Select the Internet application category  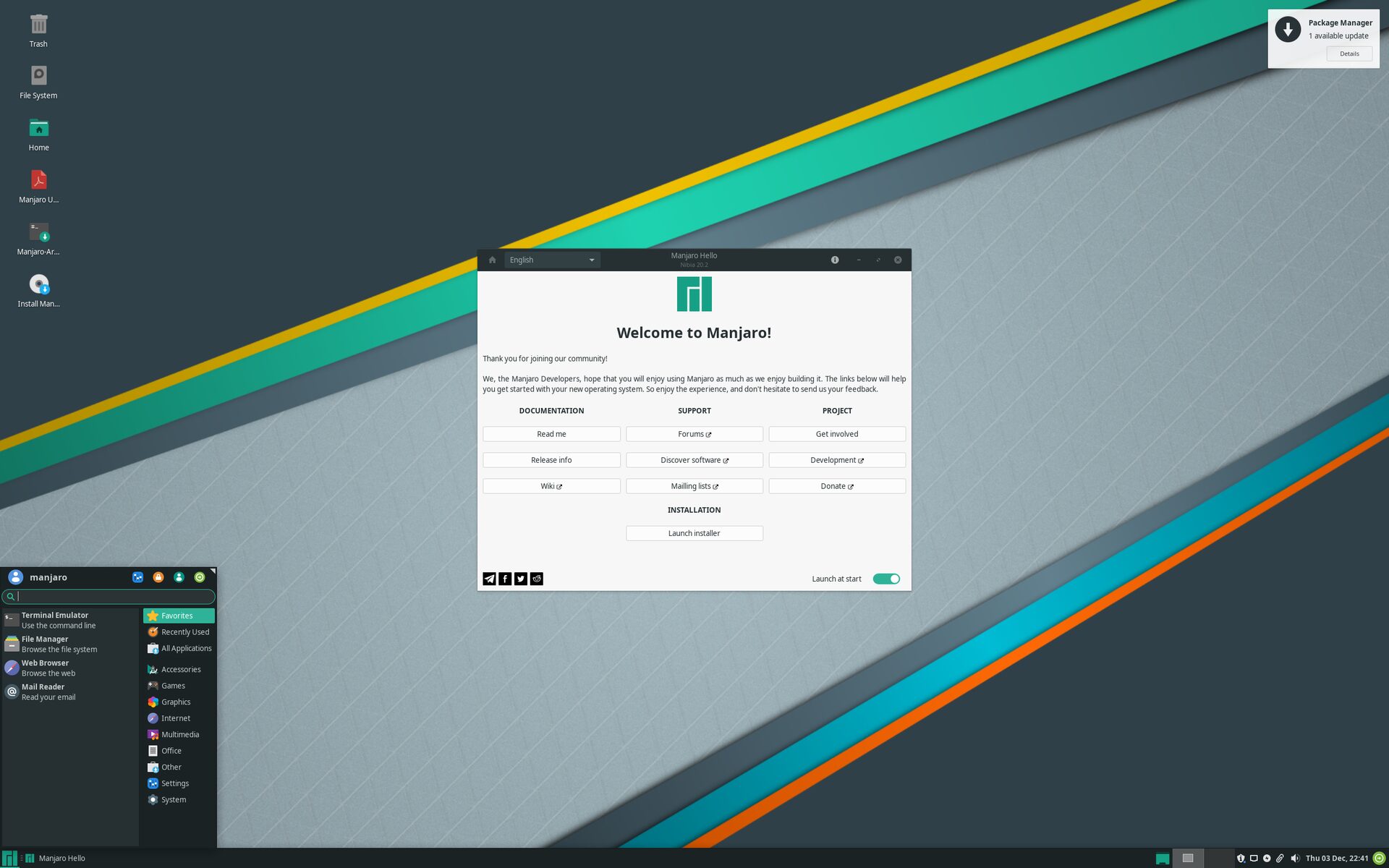pyautogui.click(x=175, y=718)
